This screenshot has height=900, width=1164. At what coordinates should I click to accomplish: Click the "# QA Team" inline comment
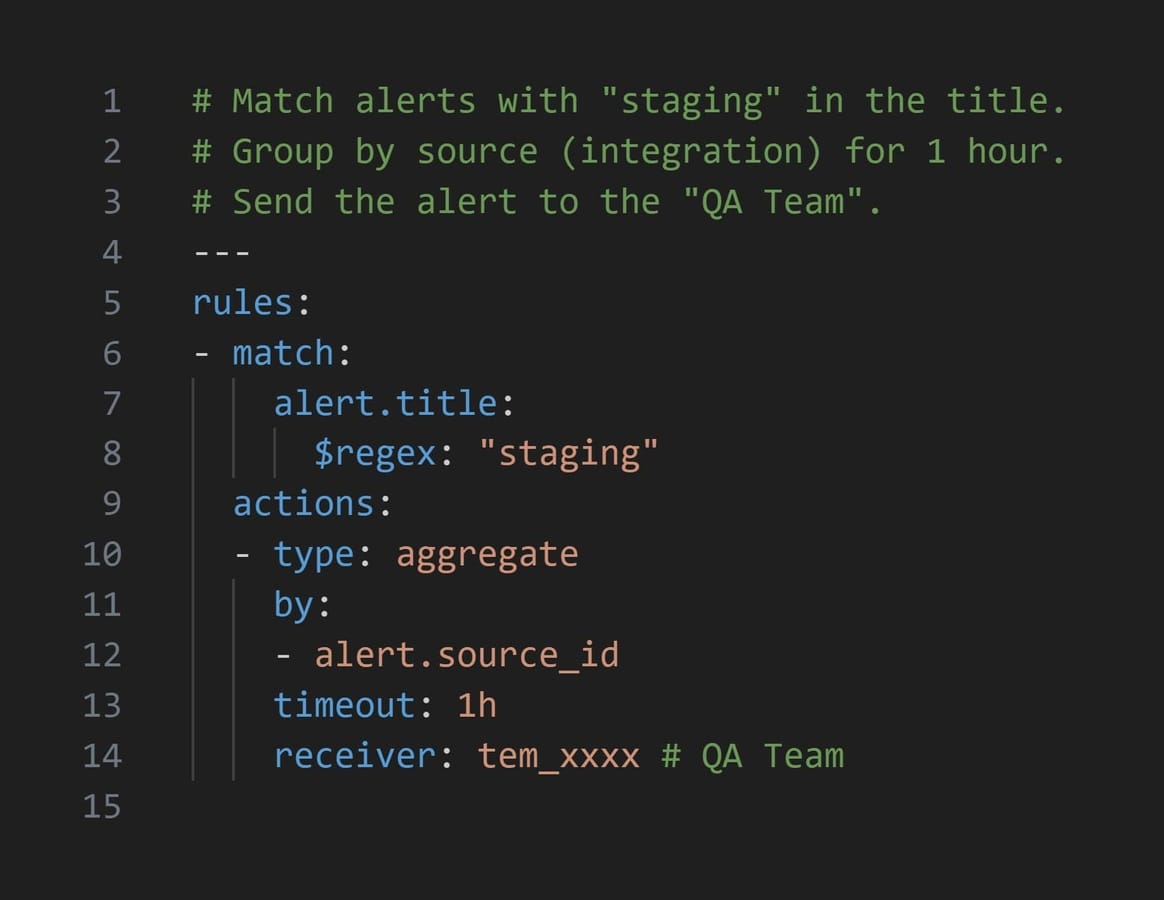click(x=752, y=755)
